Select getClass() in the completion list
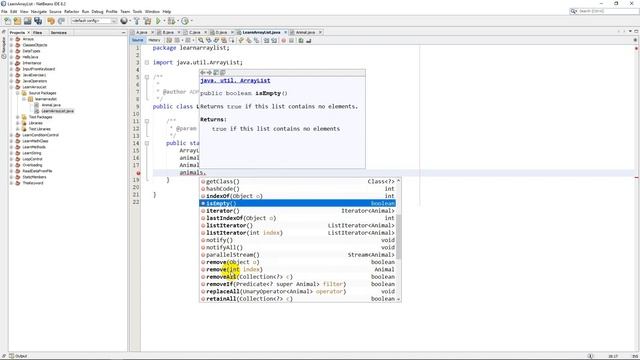640x360 pixels. tap(298, 182)
